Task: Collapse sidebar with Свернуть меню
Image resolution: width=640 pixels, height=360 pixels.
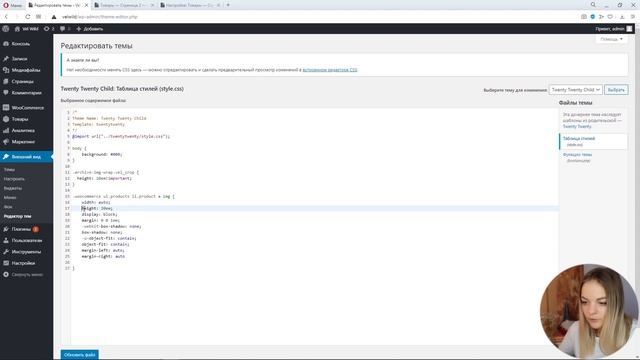Action: point(27,275)
